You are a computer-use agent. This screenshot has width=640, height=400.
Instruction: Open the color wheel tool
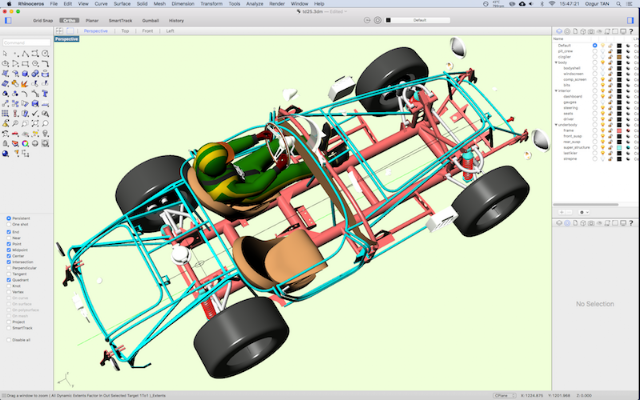point(25,143)
